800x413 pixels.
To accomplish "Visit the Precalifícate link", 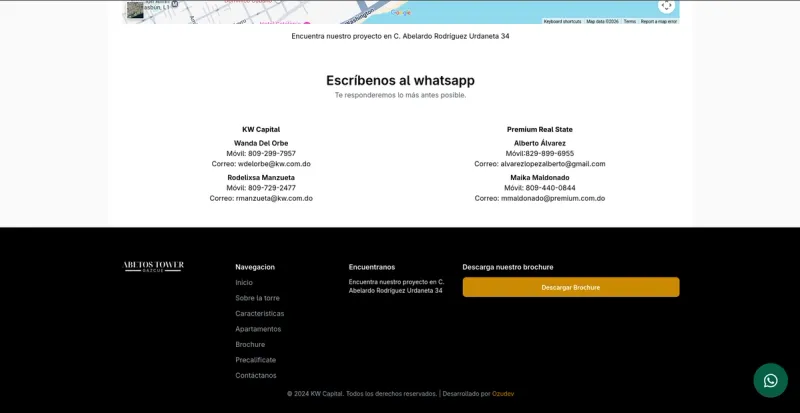I will [x=256, y=360].
